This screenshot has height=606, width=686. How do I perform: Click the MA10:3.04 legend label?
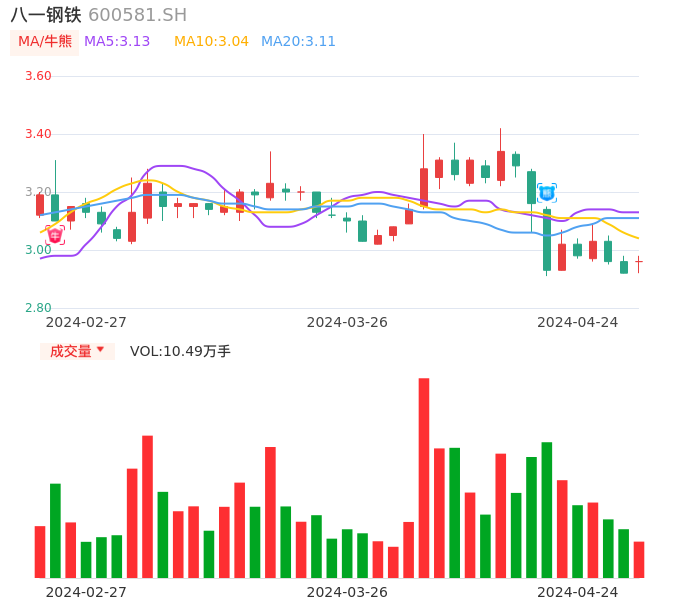pyautogui.click(x=211, y=42)
